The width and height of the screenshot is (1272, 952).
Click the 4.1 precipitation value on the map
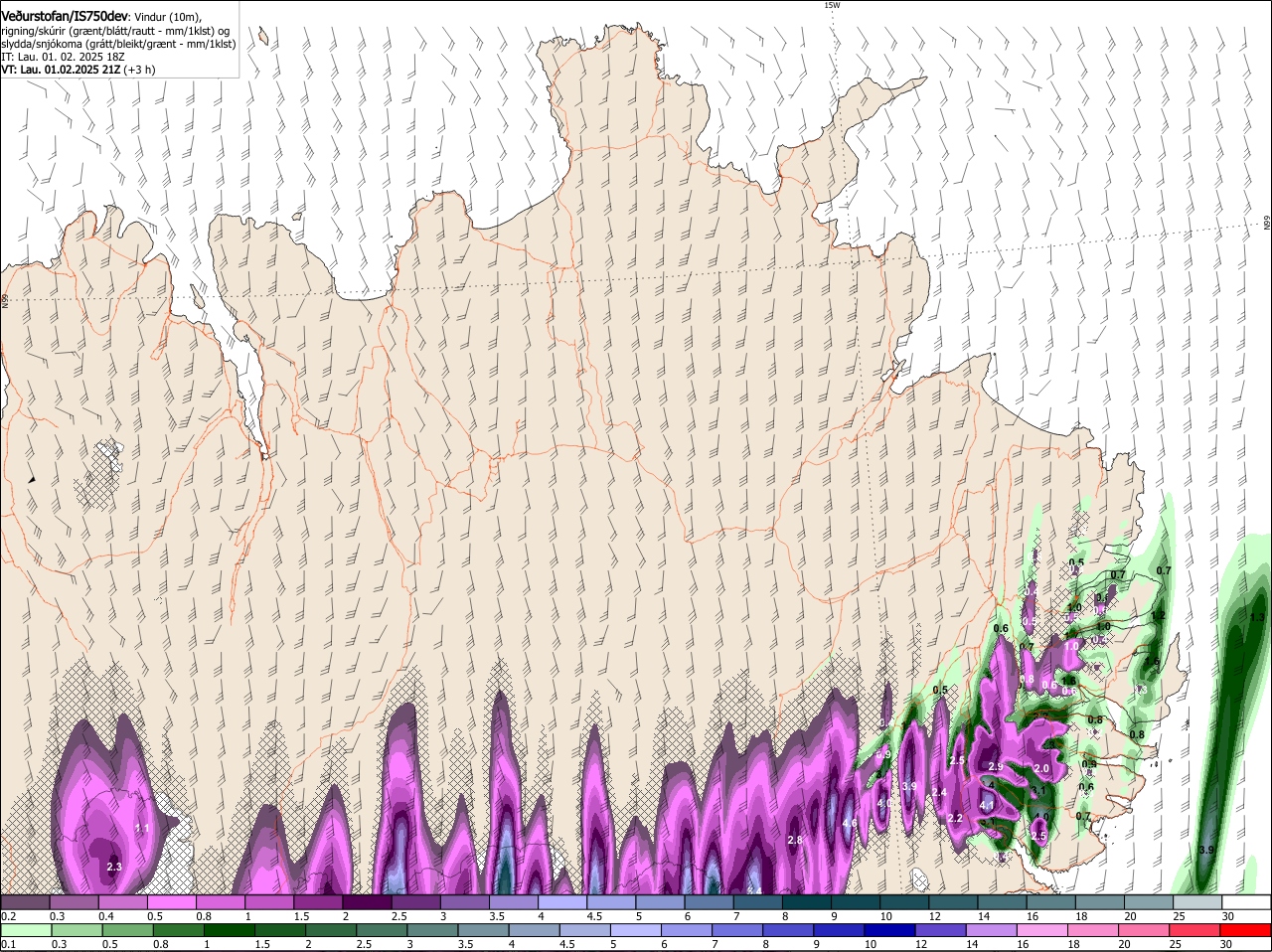click(987, 805)
